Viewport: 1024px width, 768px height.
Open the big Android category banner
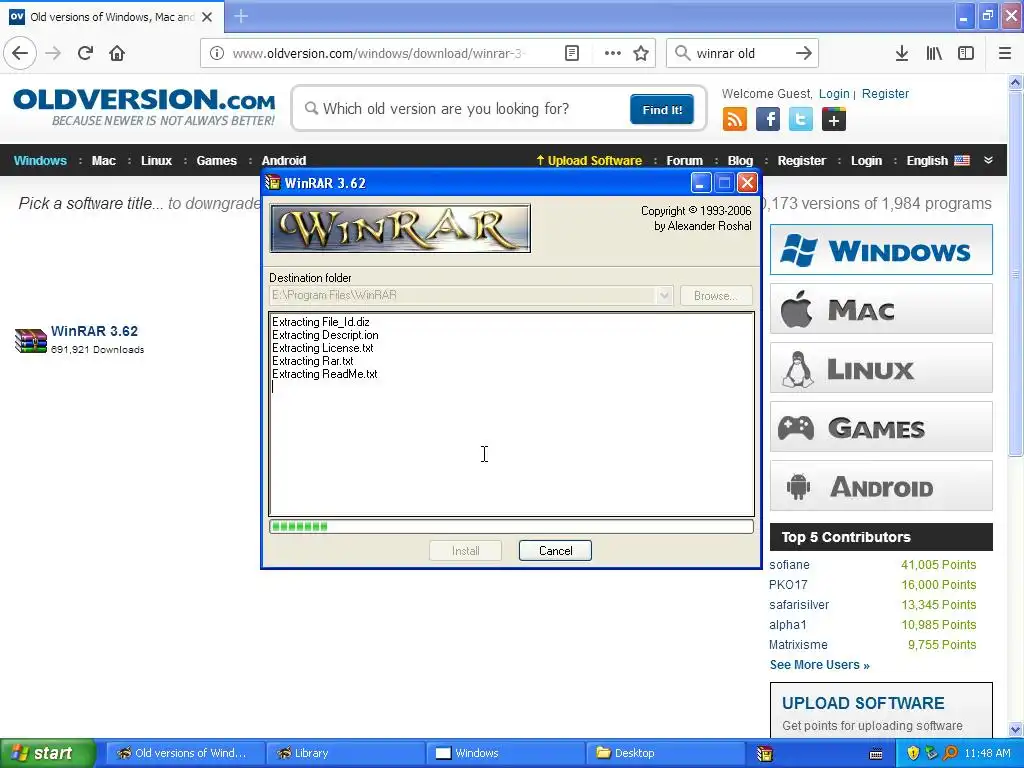point(882,486)
